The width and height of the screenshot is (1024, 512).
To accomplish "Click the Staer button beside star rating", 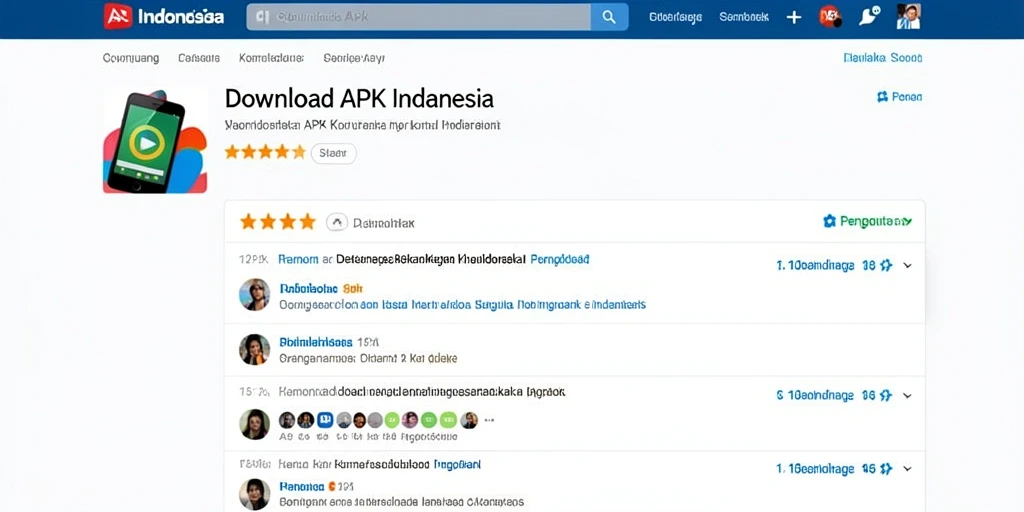I will point(333,153).
